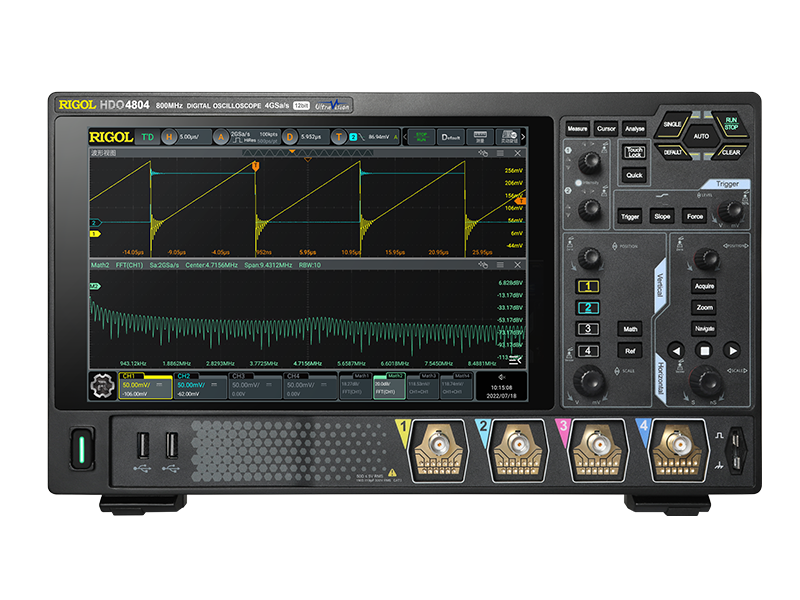Open the settings gear icon on screen

click(102, 386)
